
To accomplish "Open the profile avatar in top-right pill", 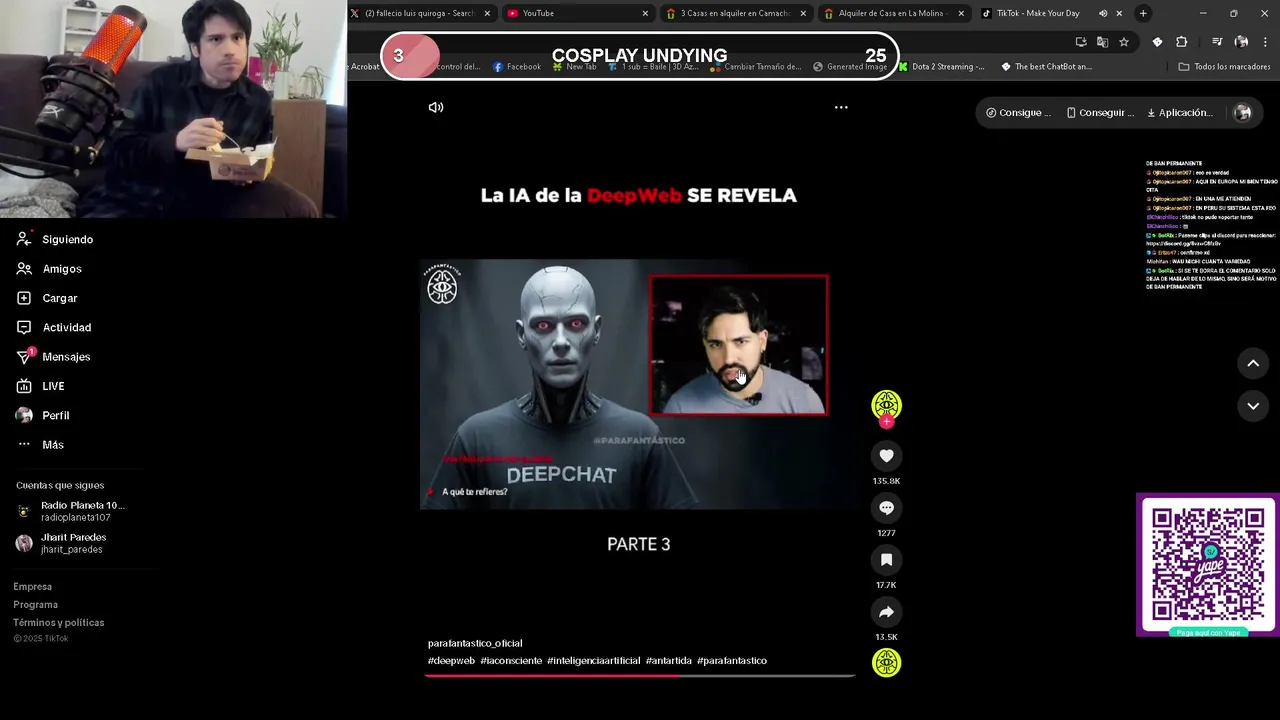I will coord(1243,113).
